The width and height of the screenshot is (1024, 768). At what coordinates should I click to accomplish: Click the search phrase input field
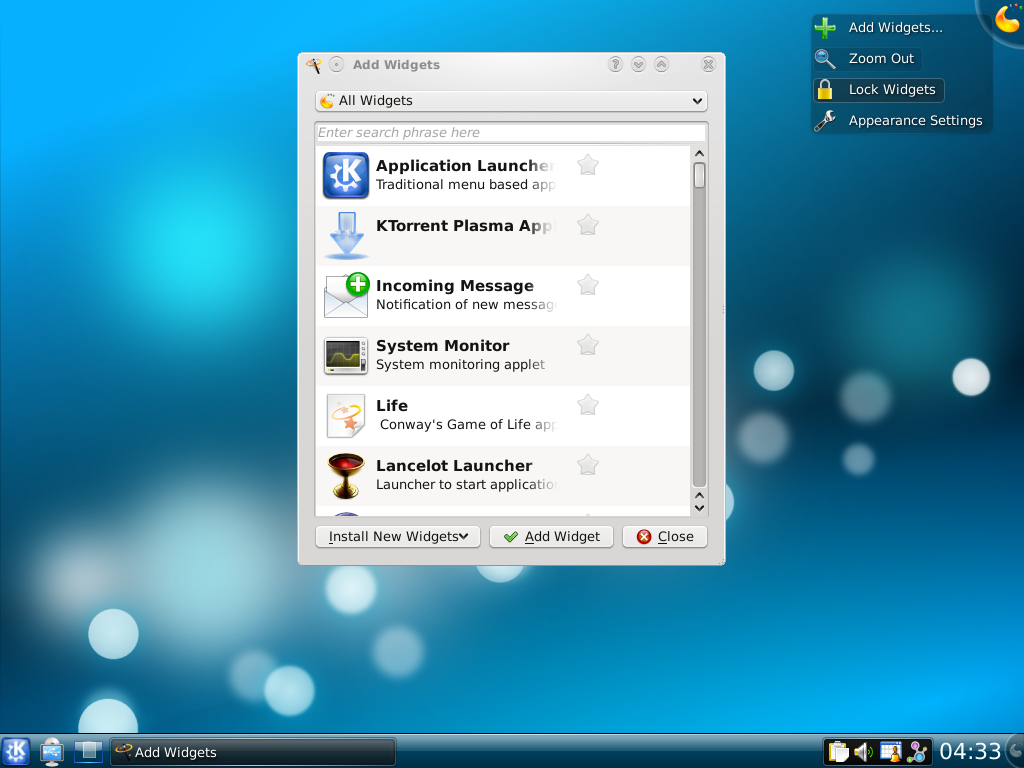(511, 133)
